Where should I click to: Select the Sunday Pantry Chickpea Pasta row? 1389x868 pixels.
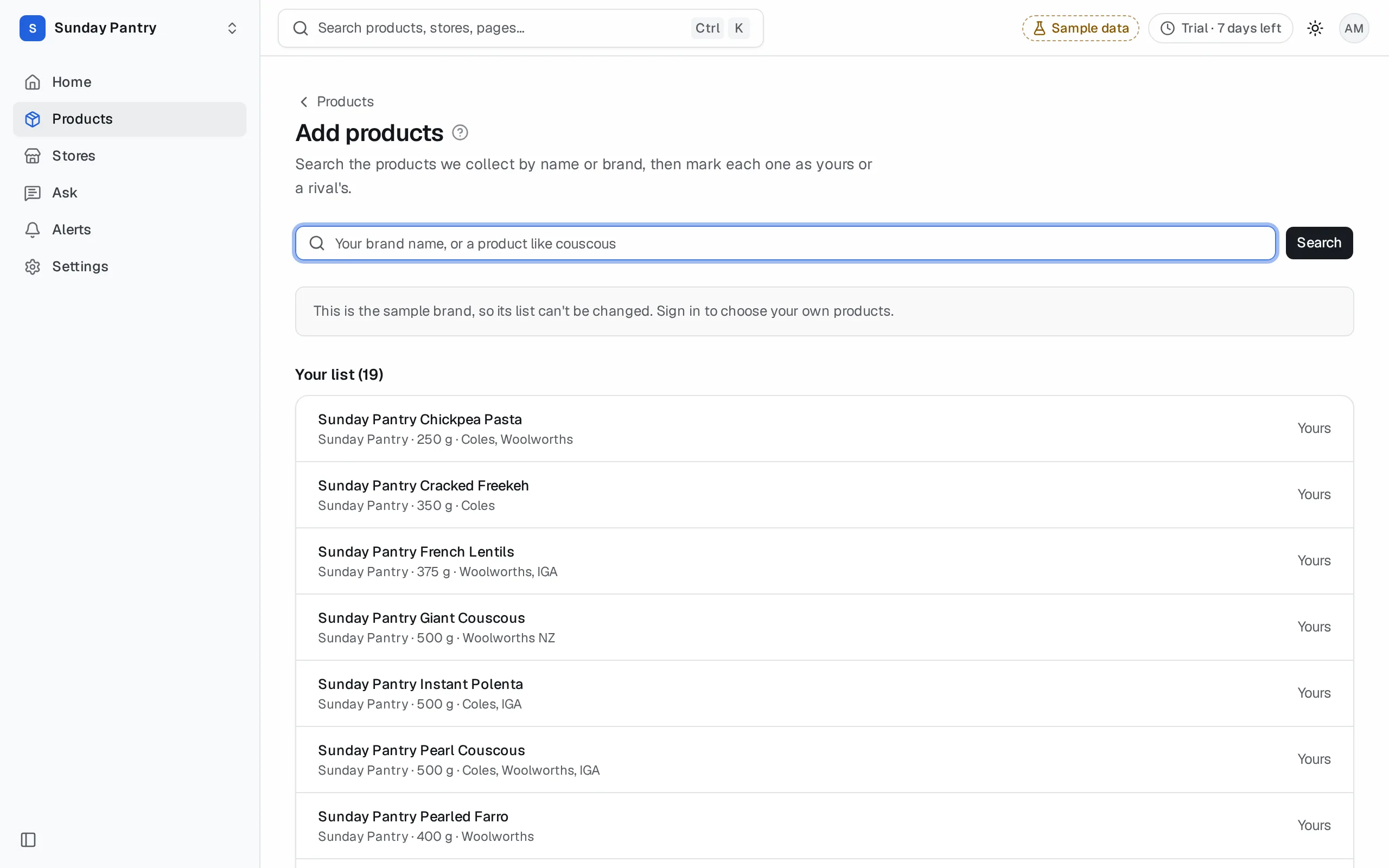click(x=824, y=429)
